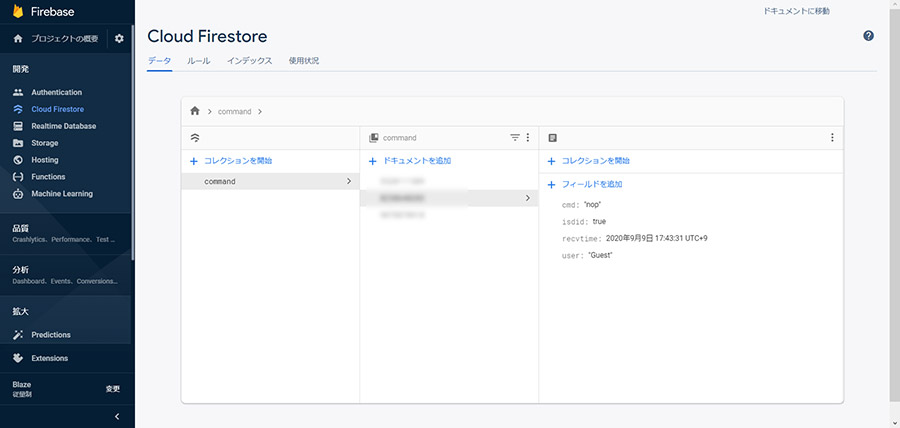Switch to the 使用状況 tab

[304, 61]
